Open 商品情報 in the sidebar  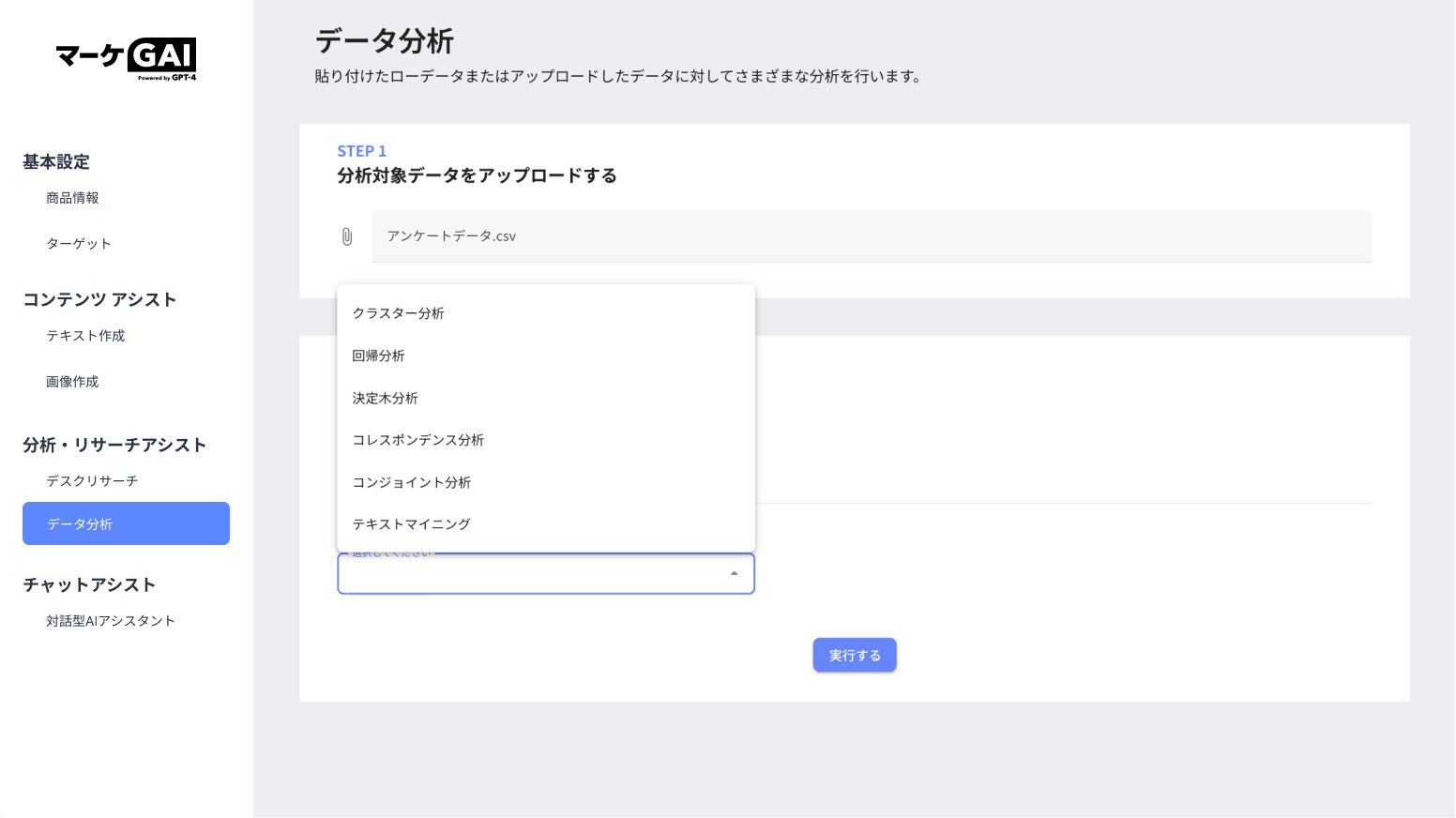point(72,198)
